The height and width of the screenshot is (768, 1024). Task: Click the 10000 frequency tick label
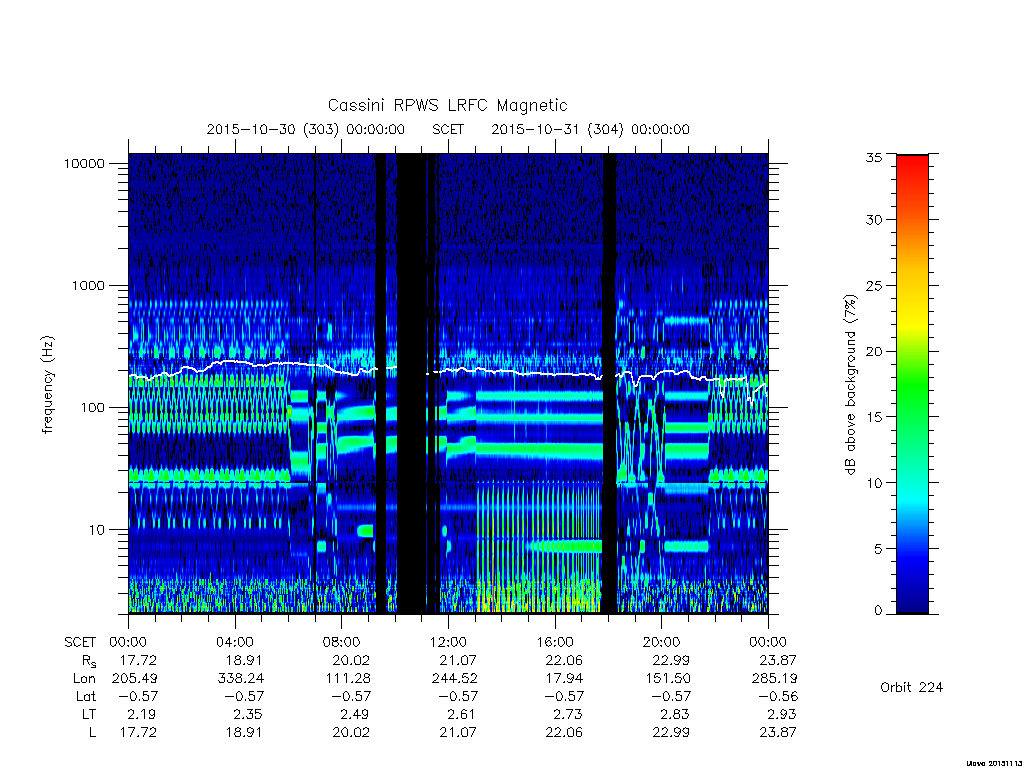84,163
